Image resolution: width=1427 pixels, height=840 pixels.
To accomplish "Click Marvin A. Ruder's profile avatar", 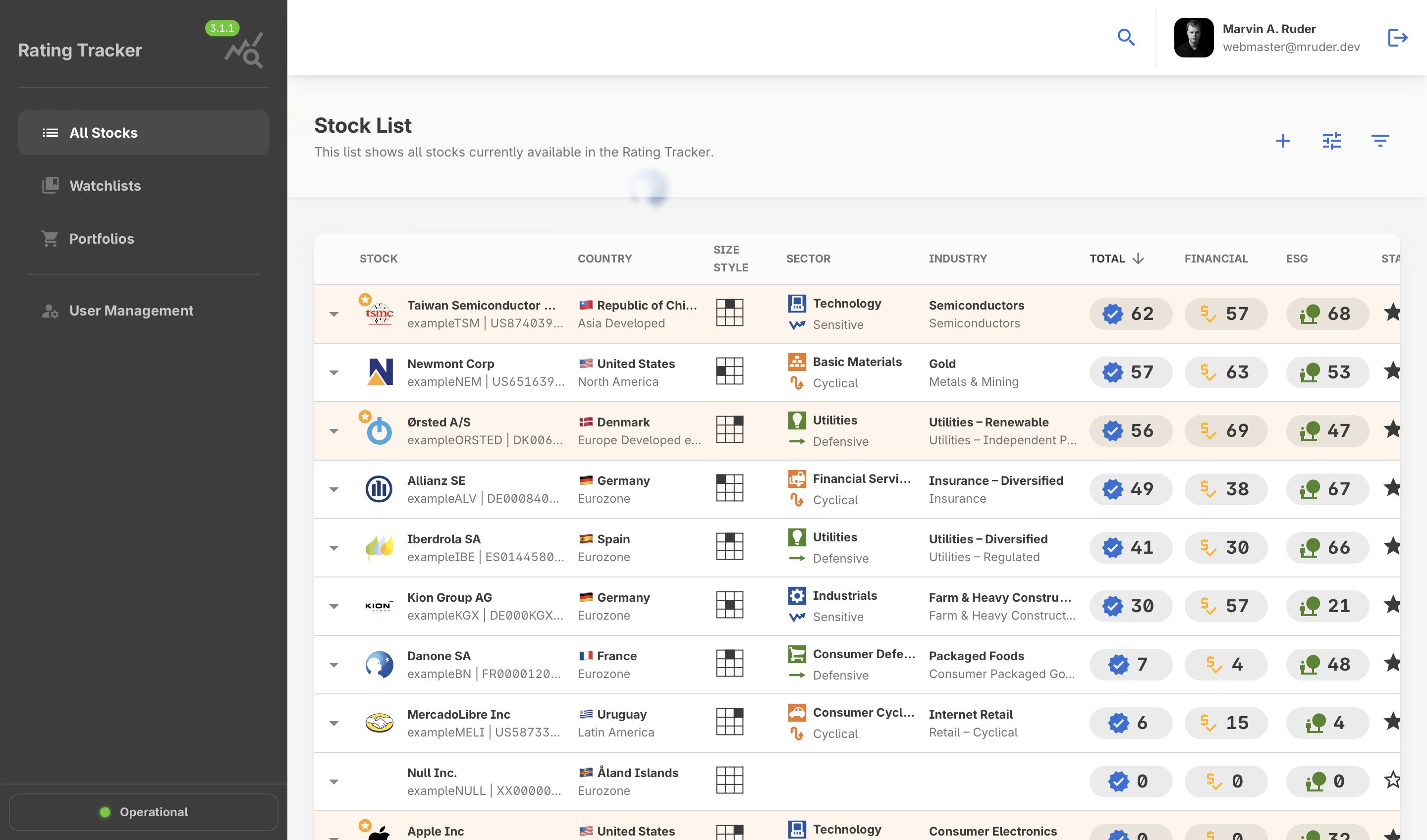I will point(1193,38).
